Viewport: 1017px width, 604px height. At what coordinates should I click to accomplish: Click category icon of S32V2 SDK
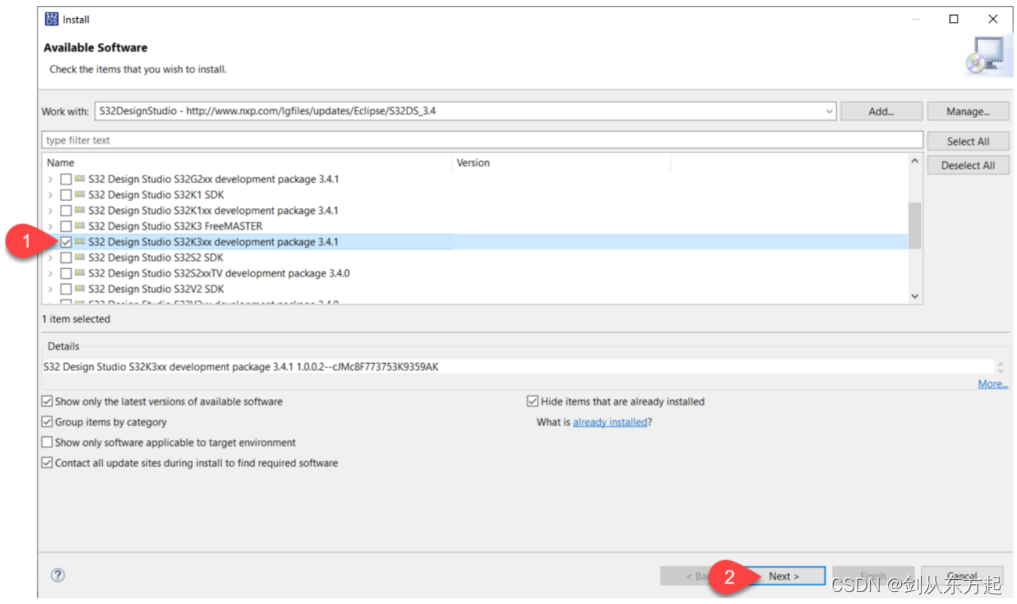coord(80,288)
